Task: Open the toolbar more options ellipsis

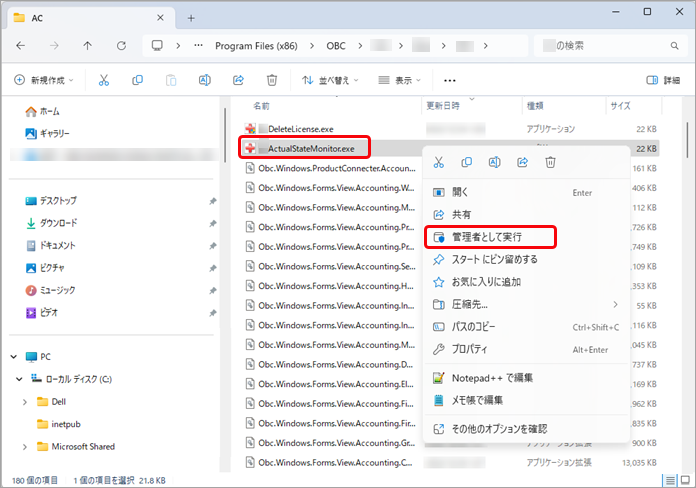Action: click(449, 80)
